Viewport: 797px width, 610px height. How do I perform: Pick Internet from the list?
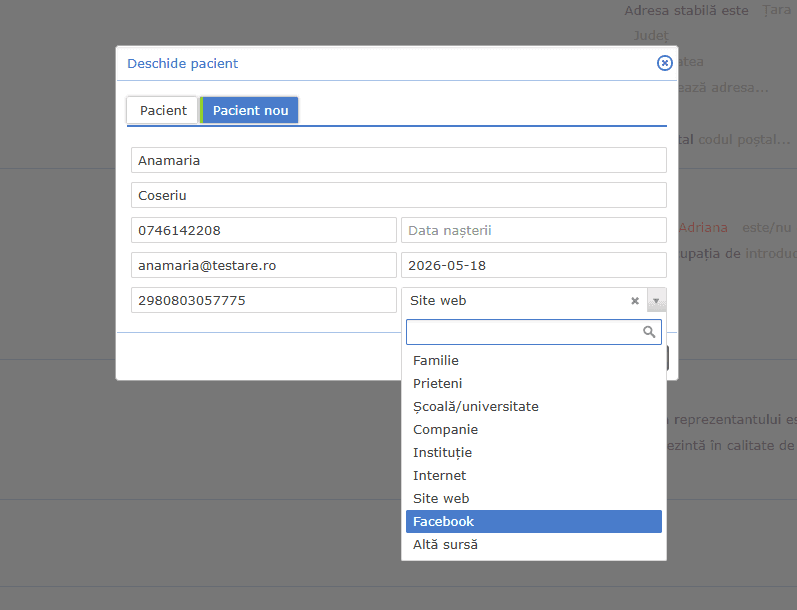(x=534, y=475)
